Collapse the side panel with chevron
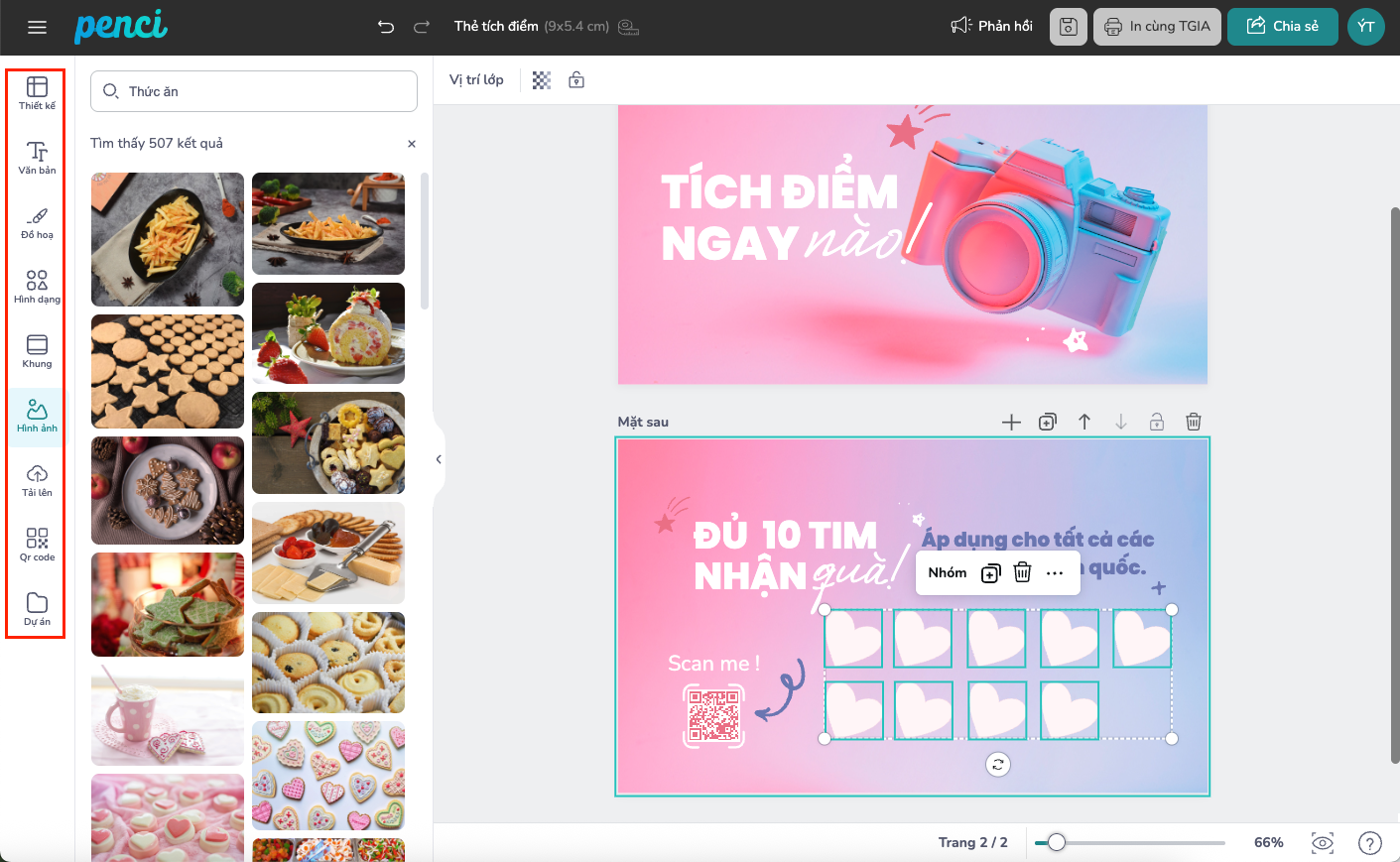The width and height of the screenshot is (1400, 862). click(x=439, y=459)
